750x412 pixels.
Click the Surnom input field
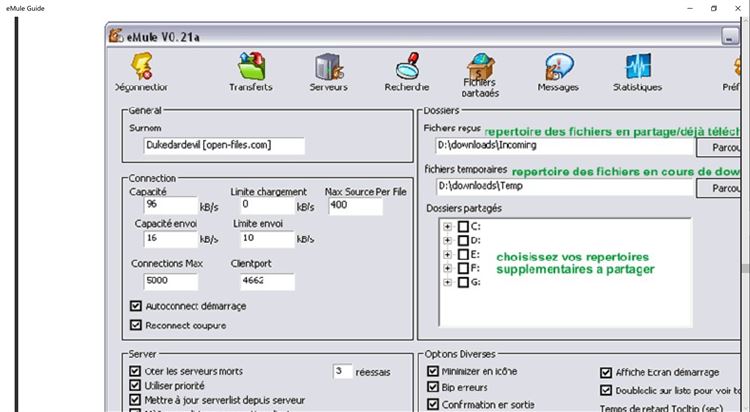click(x=224, y=145)
